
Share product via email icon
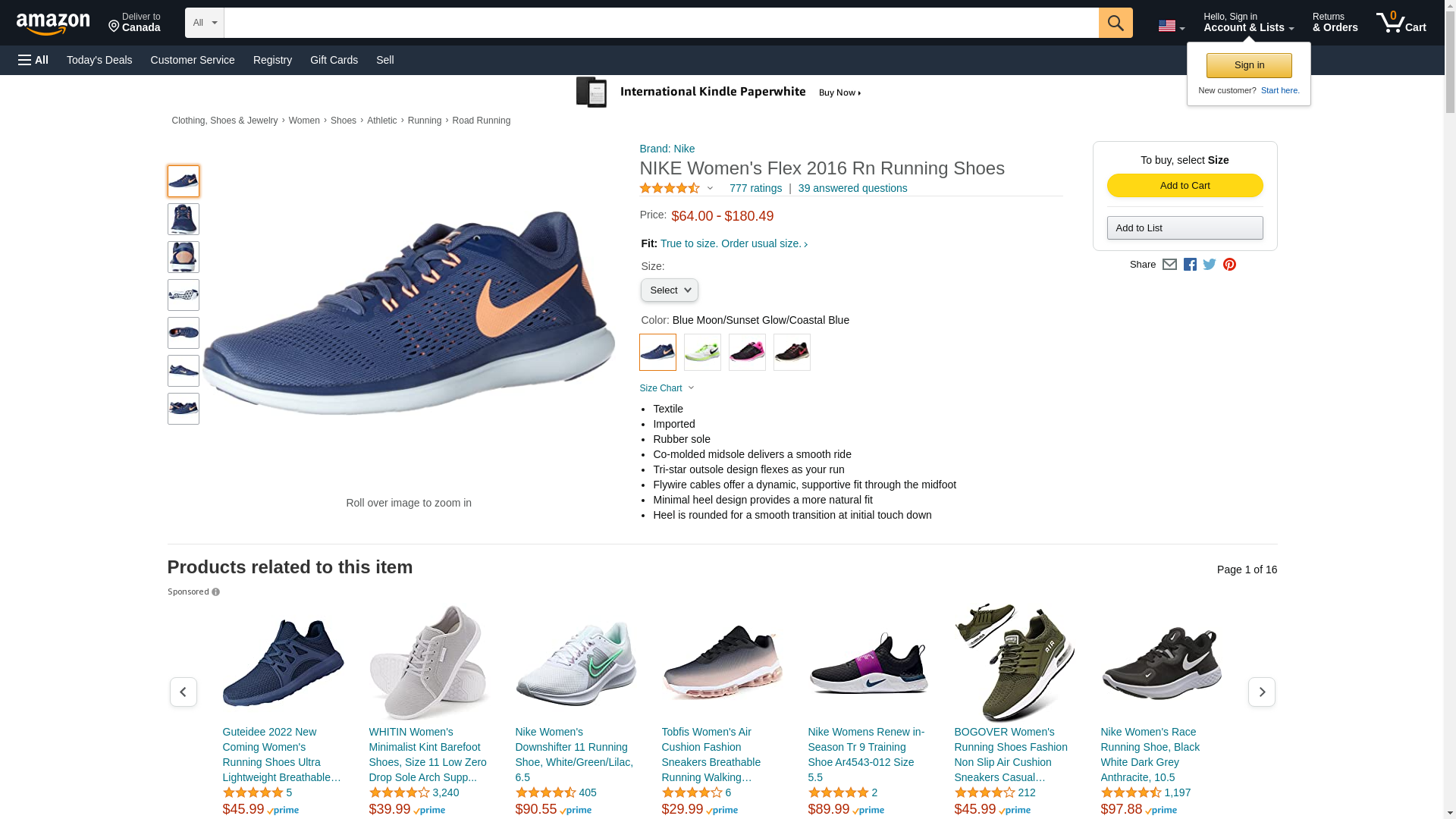(x=1169, y=265)
